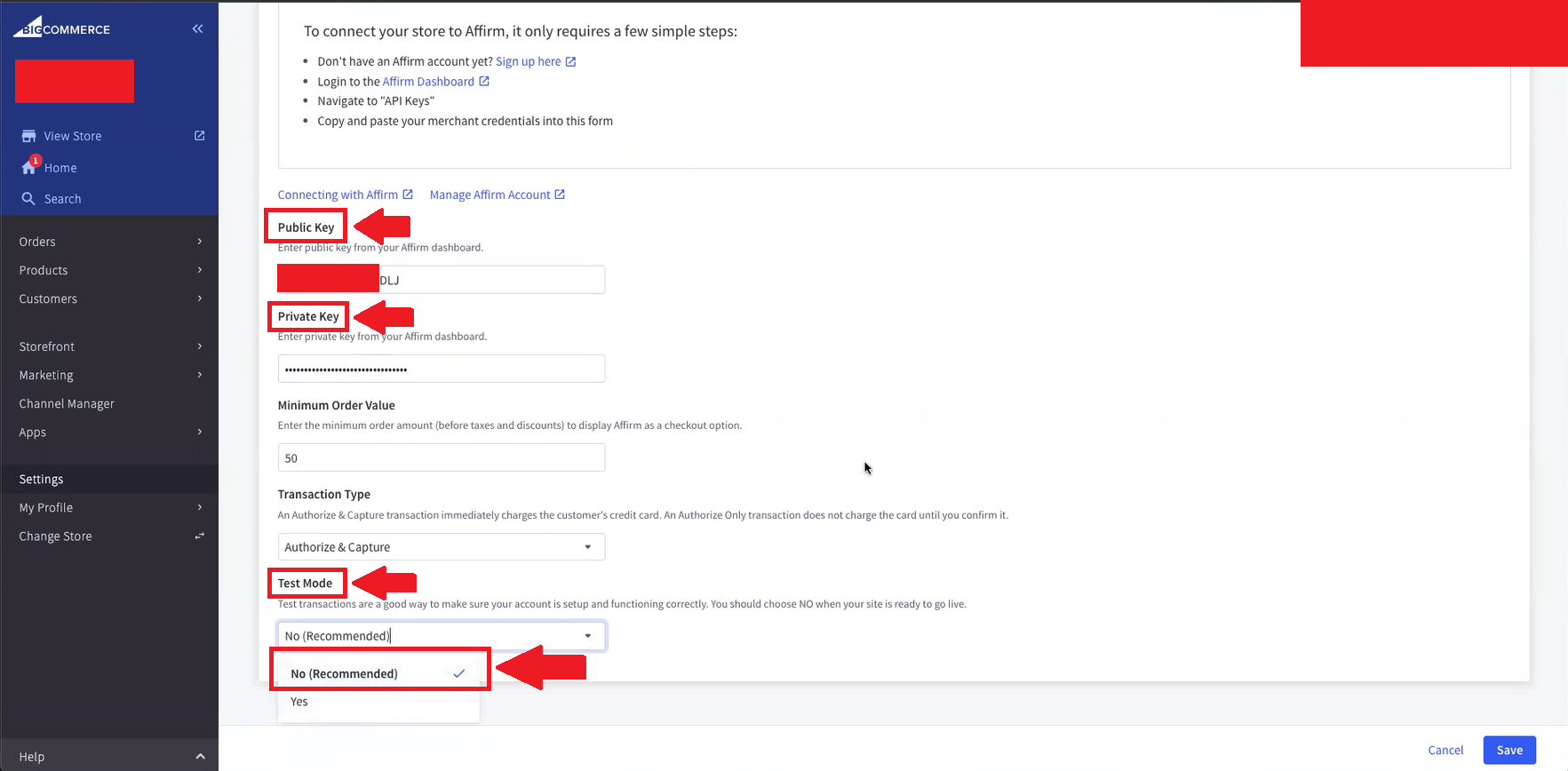Image resolution: width=1568 pixels, height=771 pixels.
Task: Click the Private Key input field
Action: [442, 369]
